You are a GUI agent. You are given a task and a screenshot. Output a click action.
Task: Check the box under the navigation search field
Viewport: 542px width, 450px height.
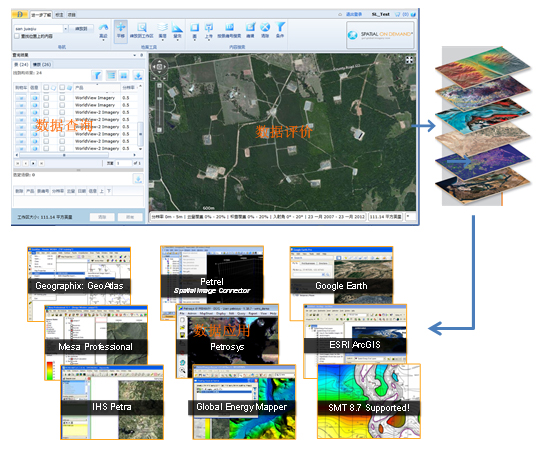(x=17, y=36)
